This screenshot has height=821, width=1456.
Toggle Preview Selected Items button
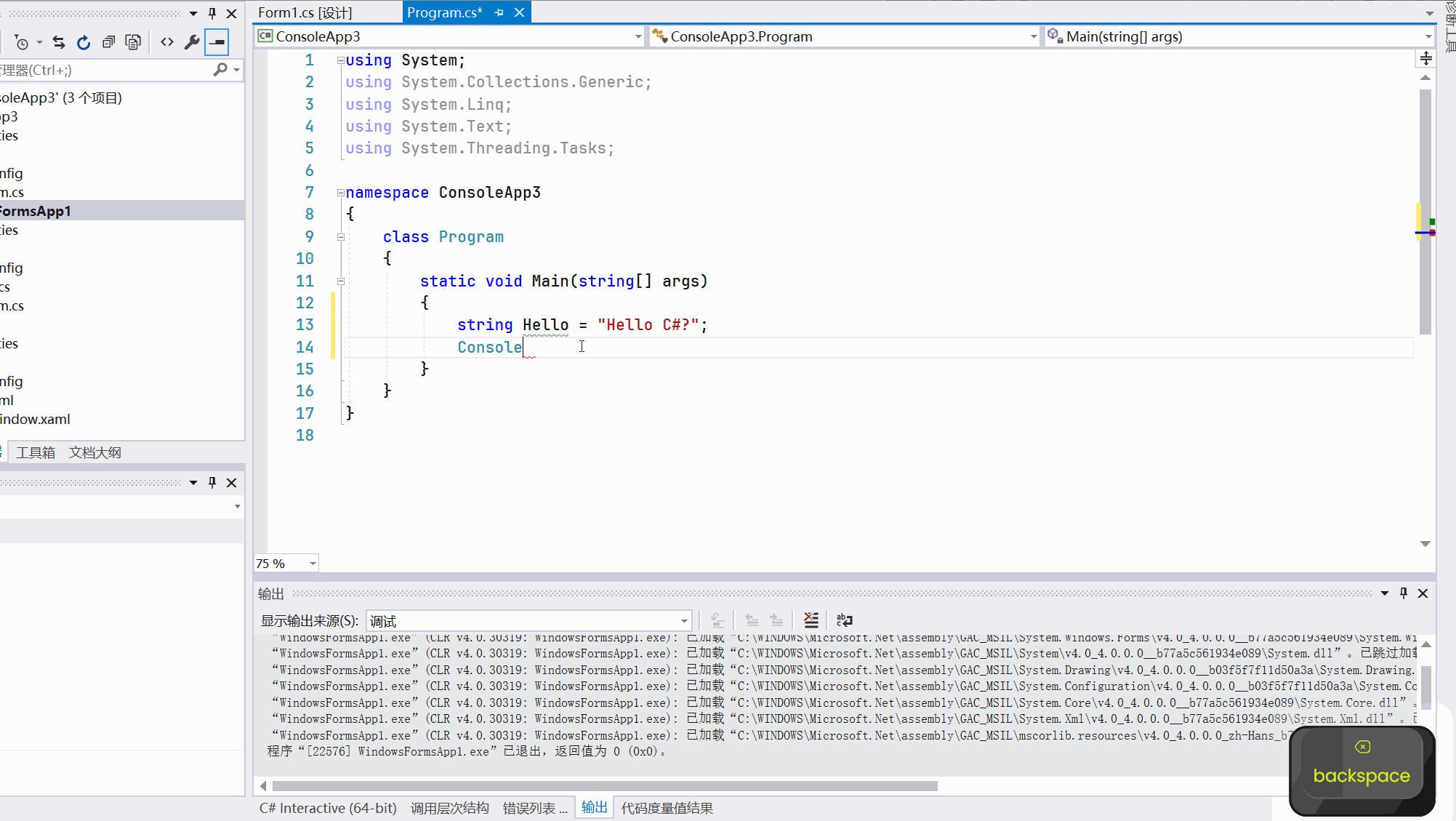217,42
